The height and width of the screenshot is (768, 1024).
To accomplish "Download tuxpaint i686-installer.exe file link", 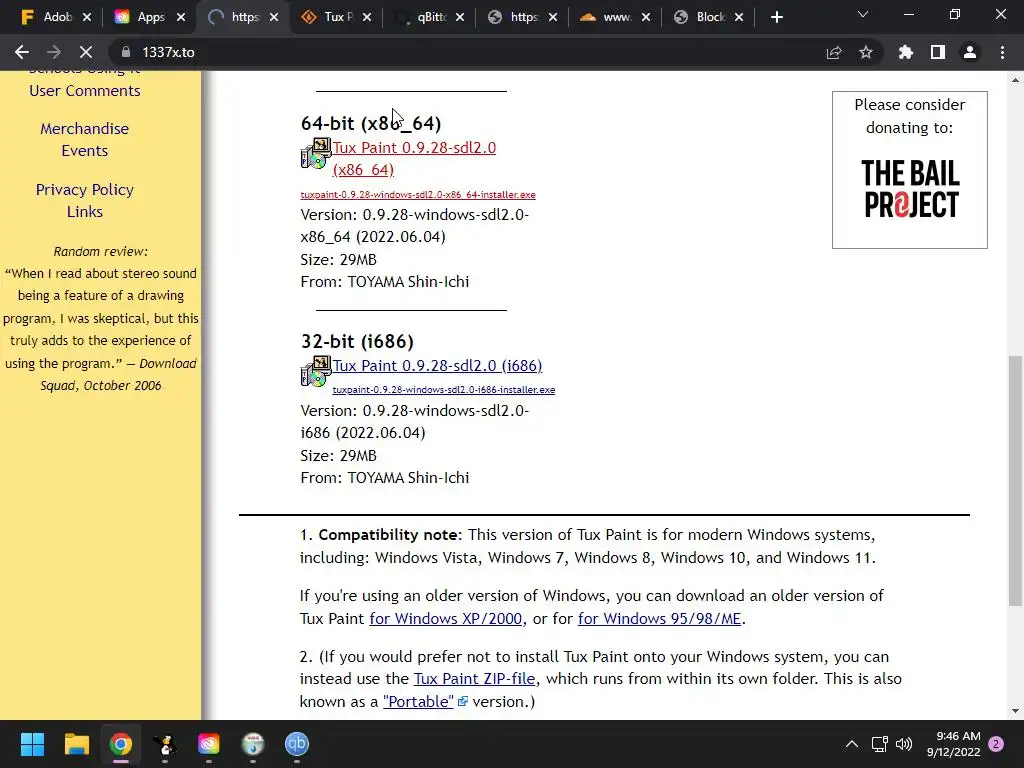I will pyautogui.click(x=443, y=390).
